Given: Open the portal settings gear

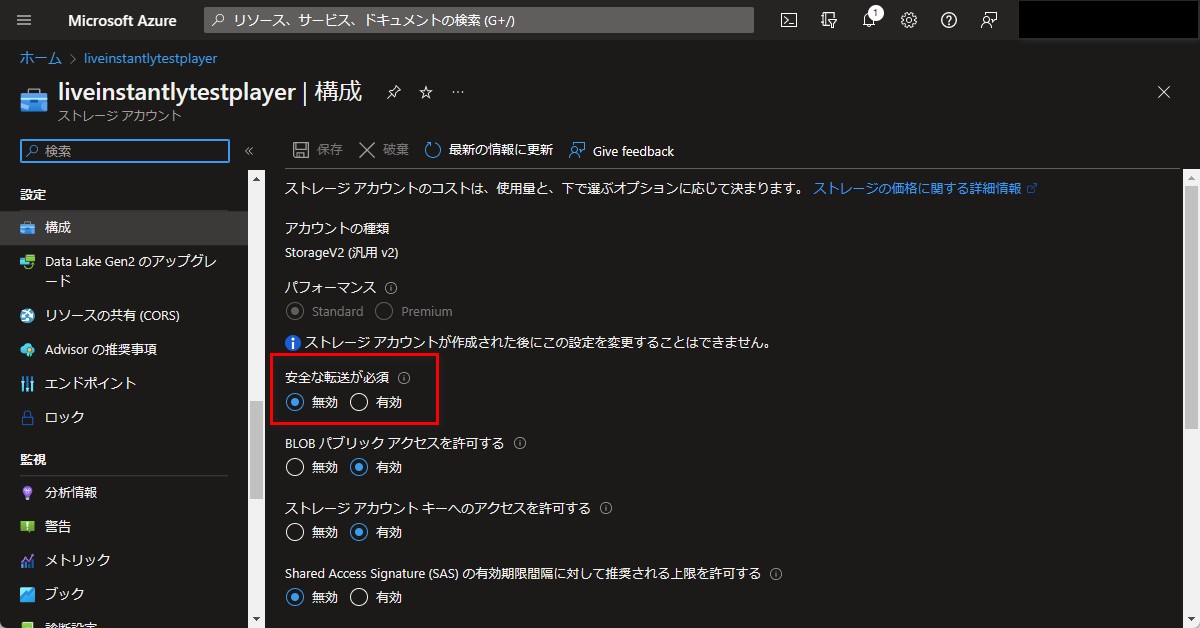Looking at the screenshot, I should coord(908,19).
